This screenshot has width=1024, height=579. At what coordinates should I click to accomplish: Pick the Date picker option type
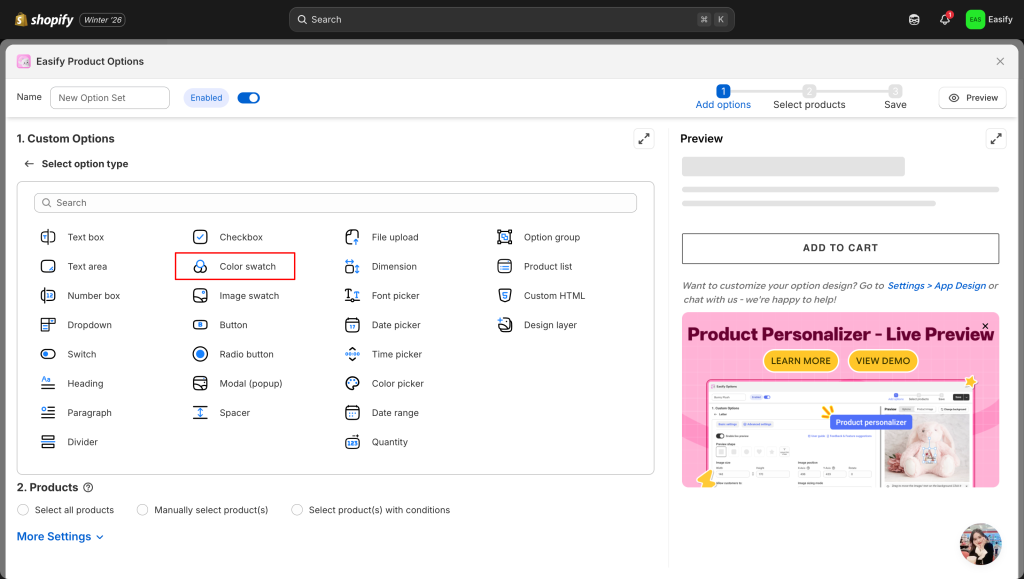click(x=395, y=325)
